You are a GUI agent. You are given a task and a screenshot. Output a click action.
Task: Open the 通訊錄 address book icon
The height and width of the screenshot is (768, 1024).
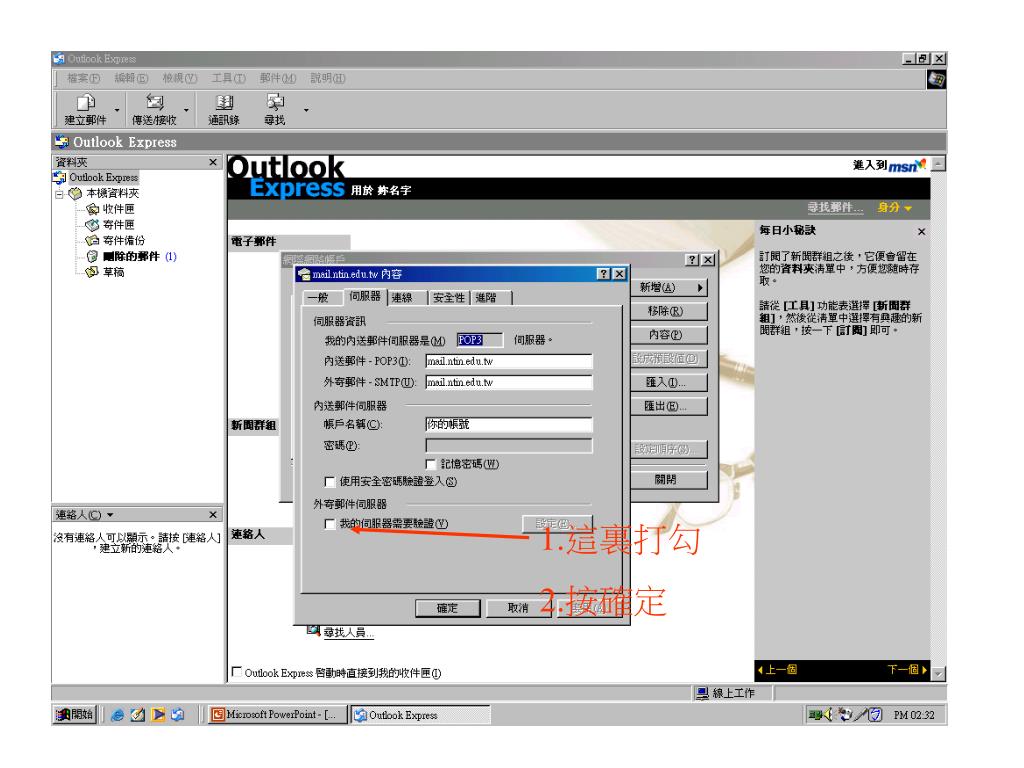click(x=224, y=103)
